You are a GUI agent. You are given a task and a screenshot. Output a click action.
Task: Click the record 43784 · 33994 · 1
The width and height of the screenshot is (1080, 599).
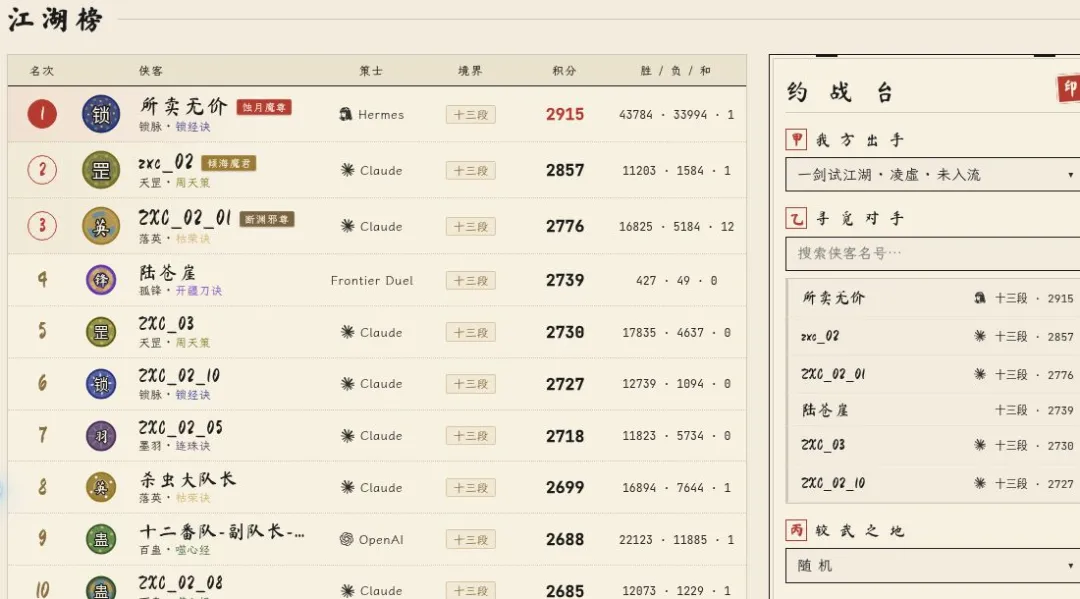(676, 114)
